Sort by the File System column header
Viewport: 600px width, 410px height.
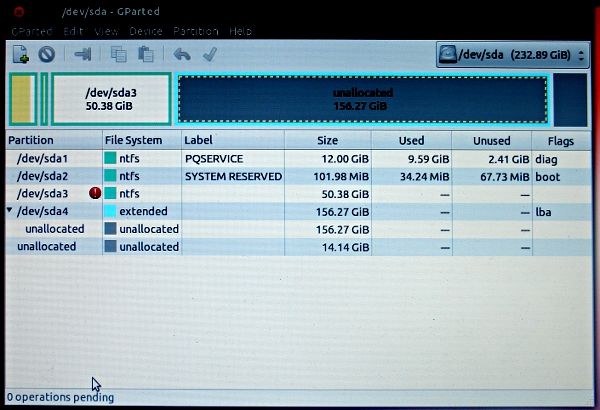tap(142, 140)
